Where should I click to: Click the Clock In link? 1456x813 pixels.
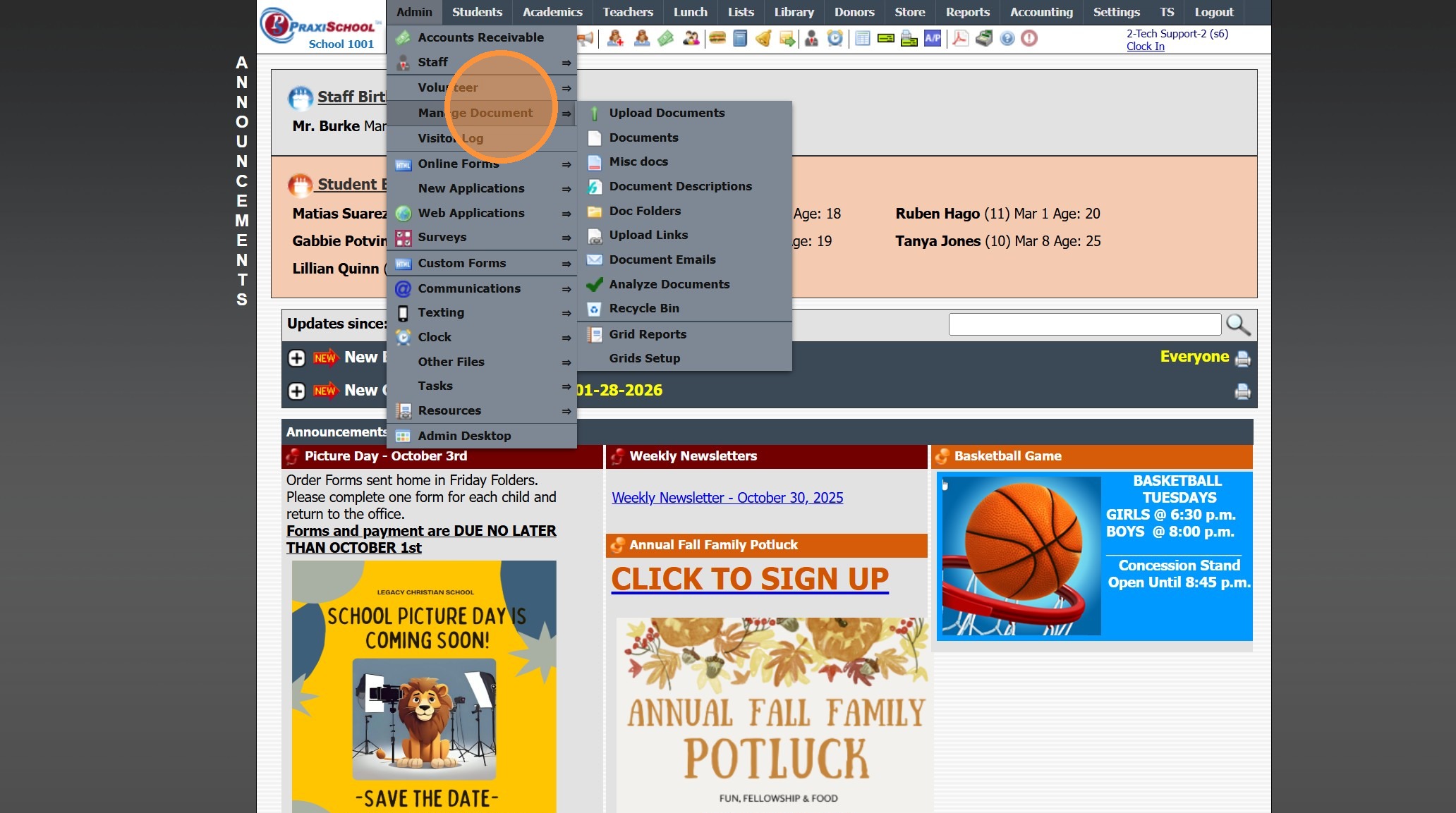coord(1145,47)
